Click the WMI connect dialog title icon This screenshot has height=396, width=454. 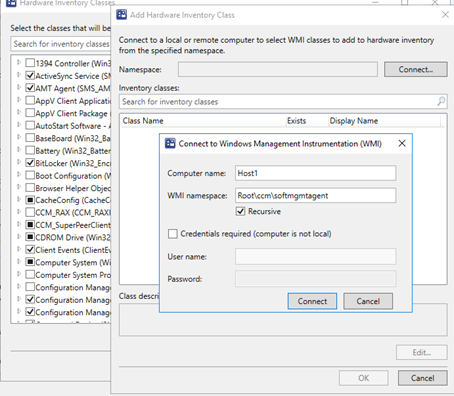(x=170, y=143)
